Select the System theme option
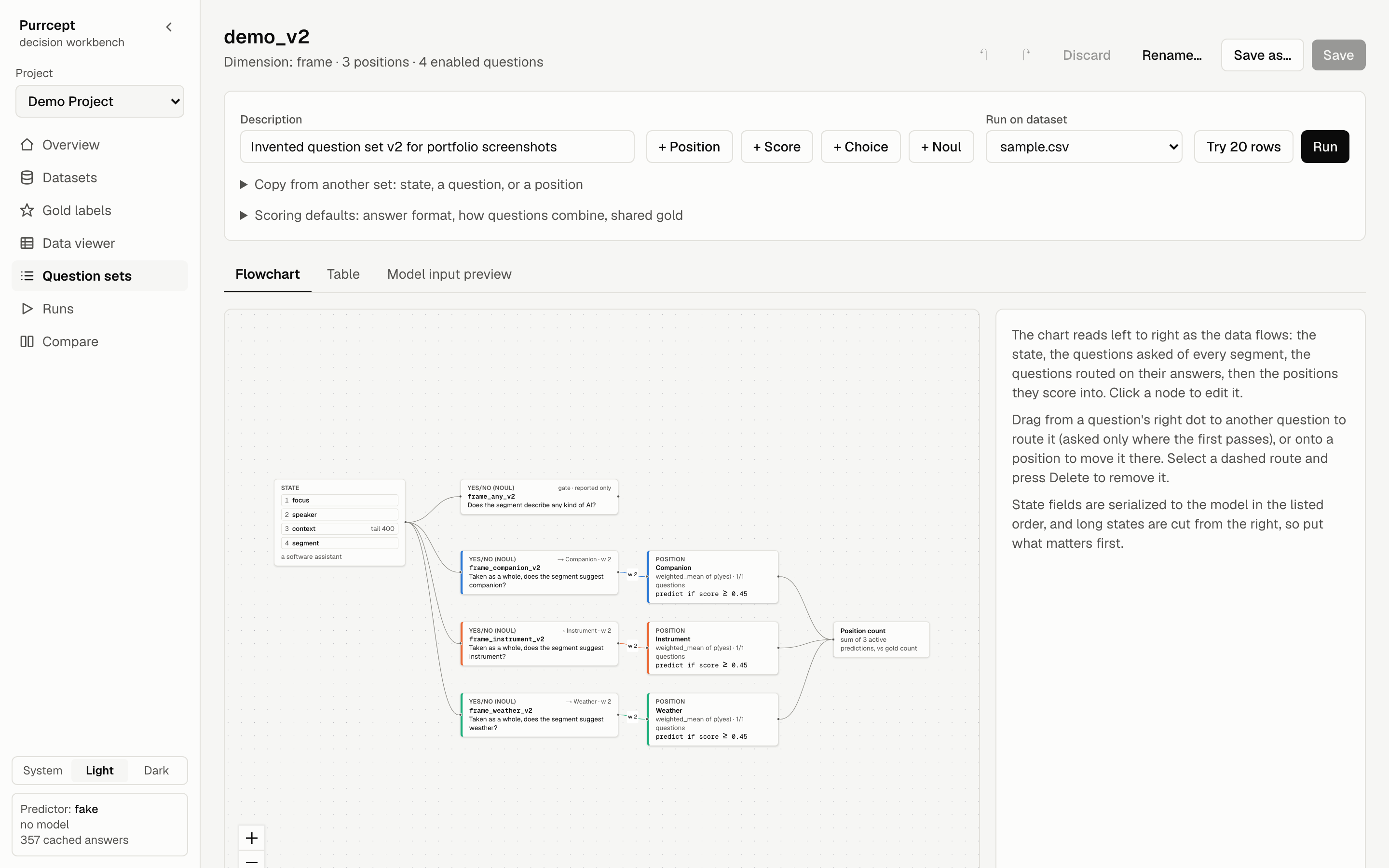 coord(42,771)
